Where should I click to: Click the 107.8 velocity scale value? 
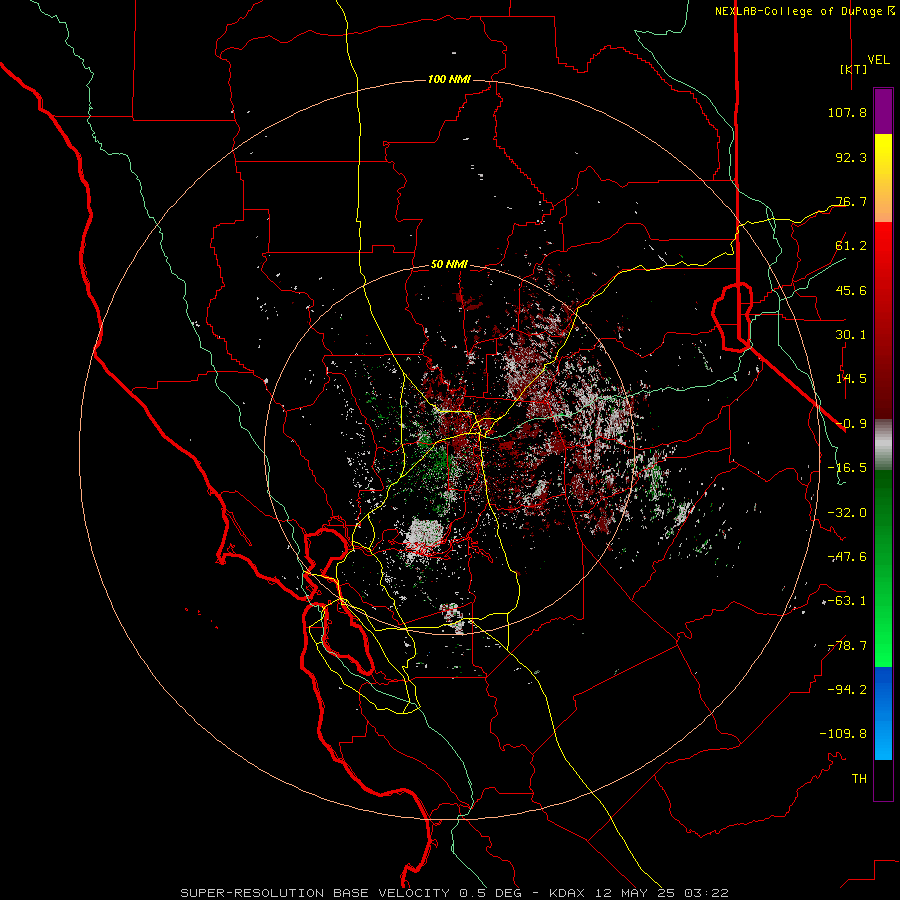(847, 112)
